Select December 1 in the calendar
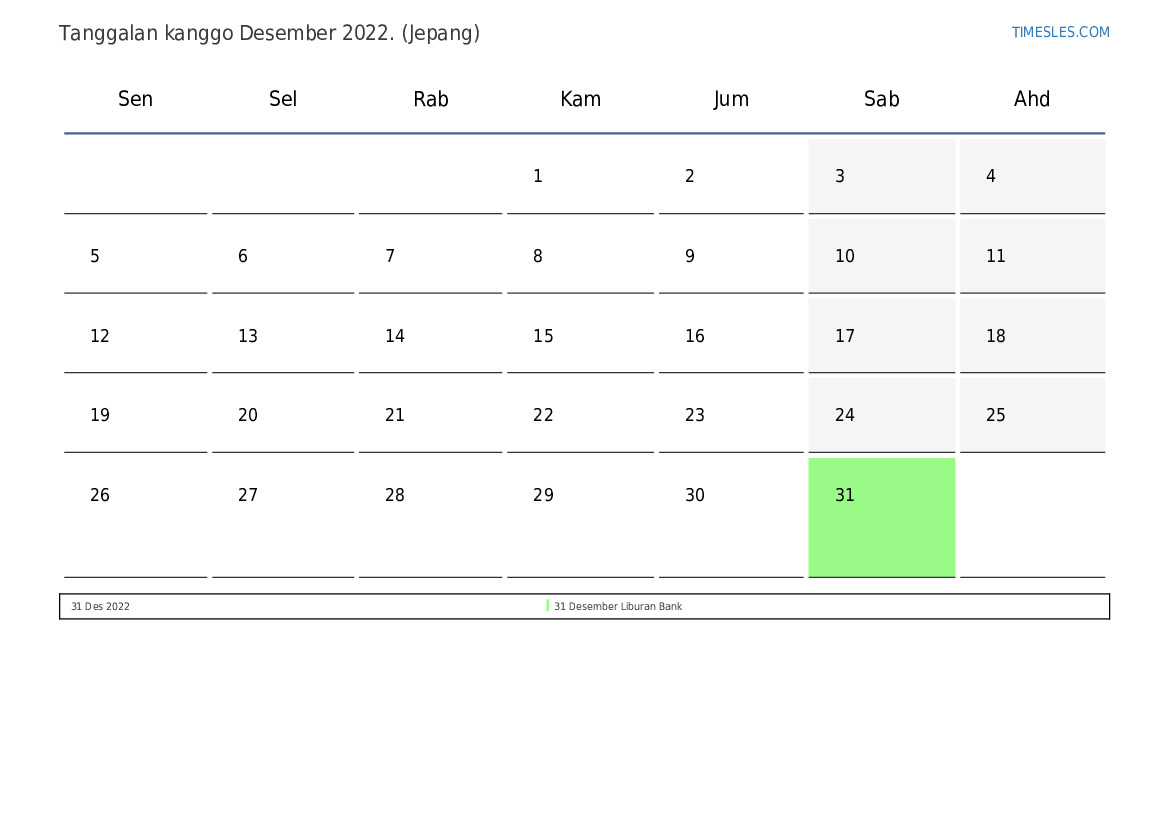The width and height of the screenshot is (1169, 827). 538,177
